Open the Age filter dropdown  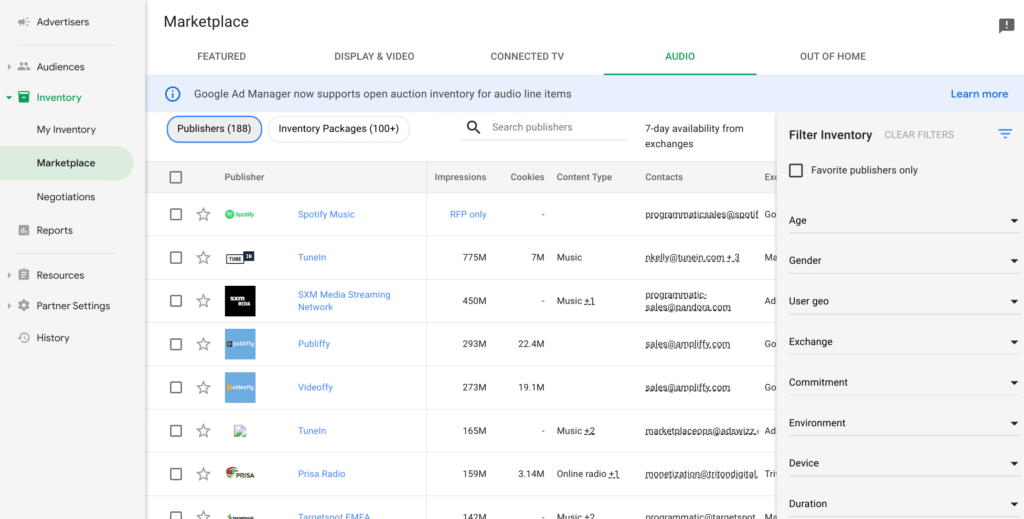click(x=904, y=221)
